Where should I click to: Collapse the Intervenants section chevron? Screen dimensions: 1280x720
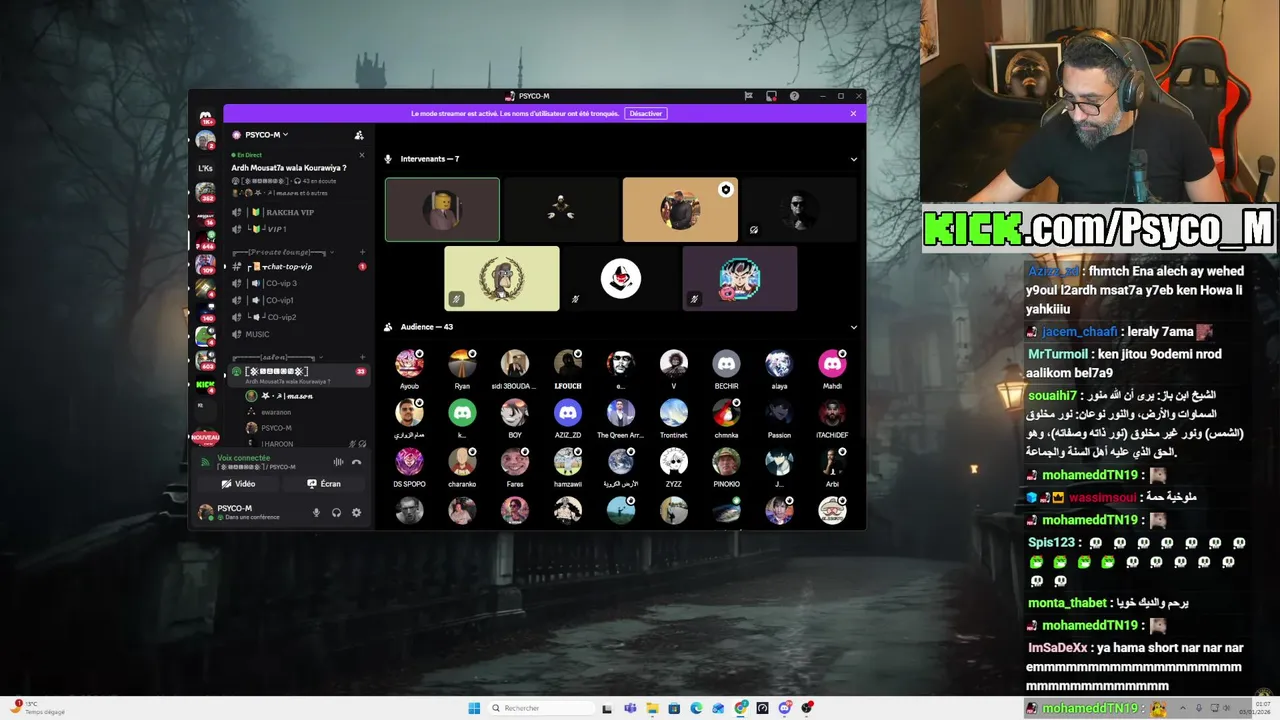pyautogui.click(x=853, y=159)
